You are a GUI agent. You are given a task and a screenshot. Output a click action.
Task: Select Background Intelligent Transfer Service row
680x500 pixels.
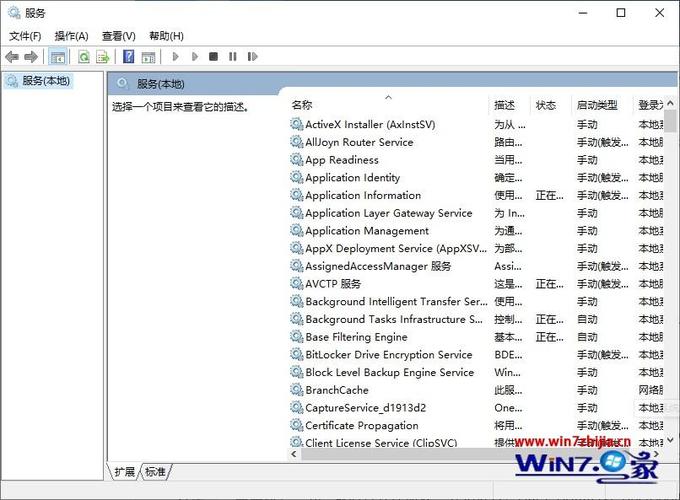click(x=476, y=302)
